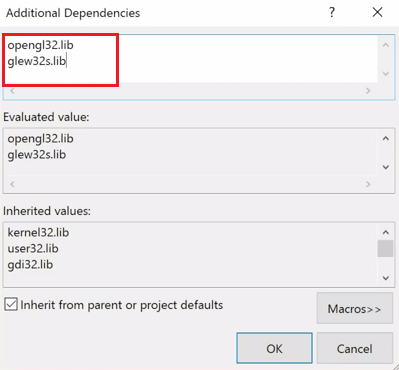This screenshot has height=370, width=399.
Task: Select user32.lib in Inherited values
Action: click(x=33, y=248)
